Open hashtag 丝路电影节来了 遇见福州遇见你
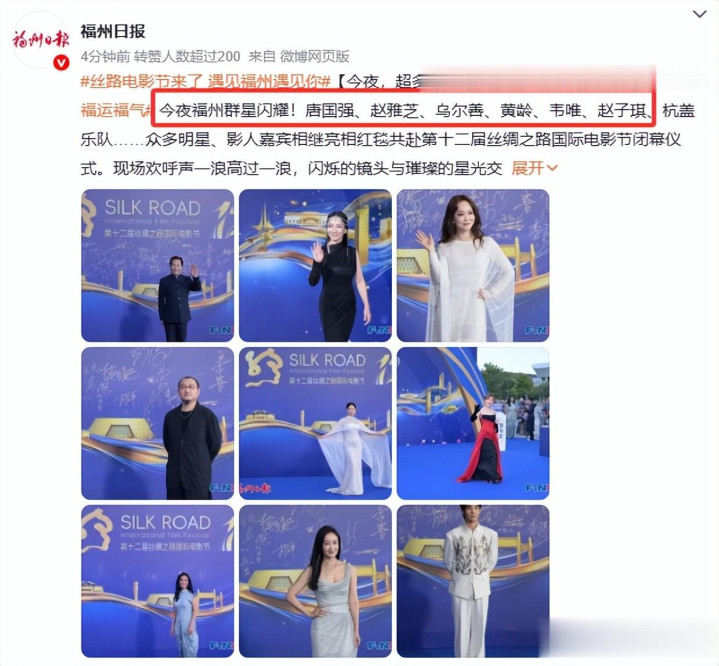 [x=206, y=82]
